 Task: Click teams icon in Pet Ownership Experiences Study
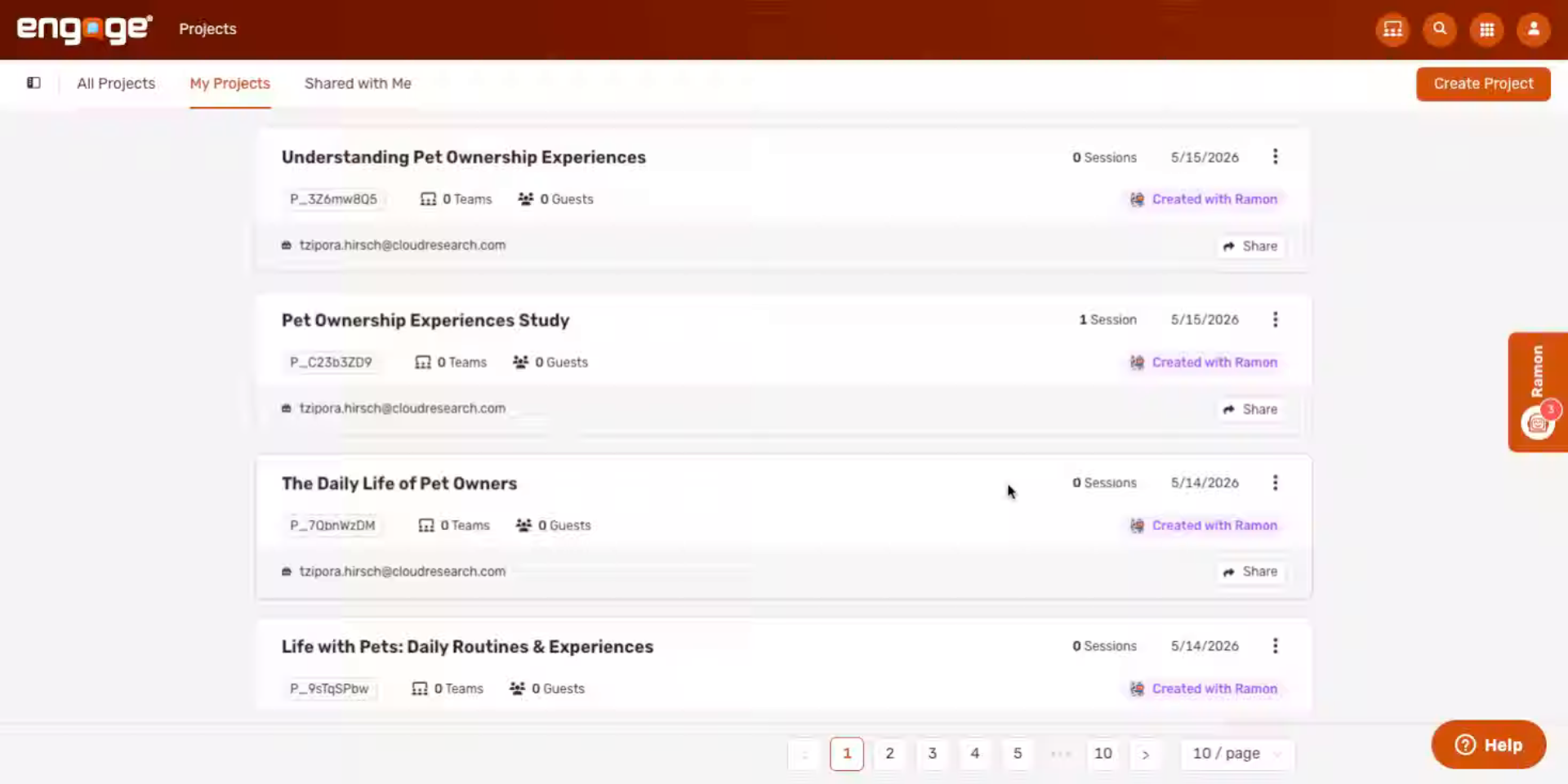coord(422,363)
